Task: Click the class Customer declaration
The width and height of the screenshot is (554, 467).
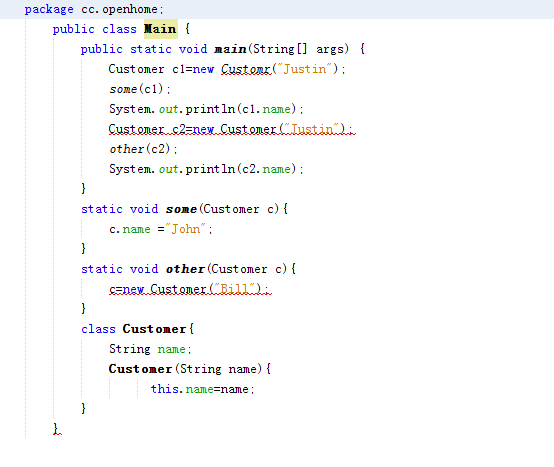Action: [x=137, y=329]
